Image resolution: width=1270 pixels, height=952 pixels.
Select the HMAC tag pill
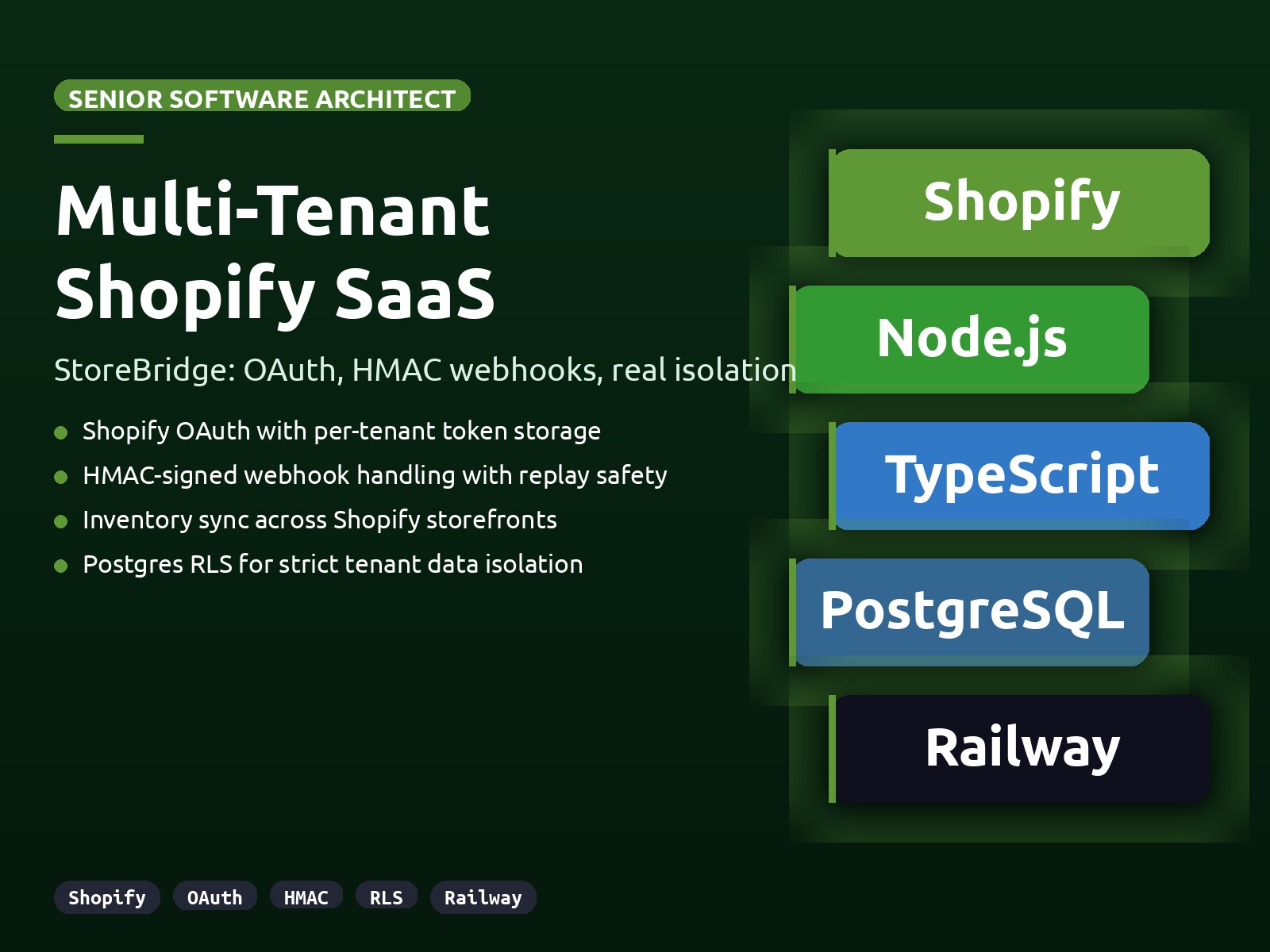click(306, 897)
